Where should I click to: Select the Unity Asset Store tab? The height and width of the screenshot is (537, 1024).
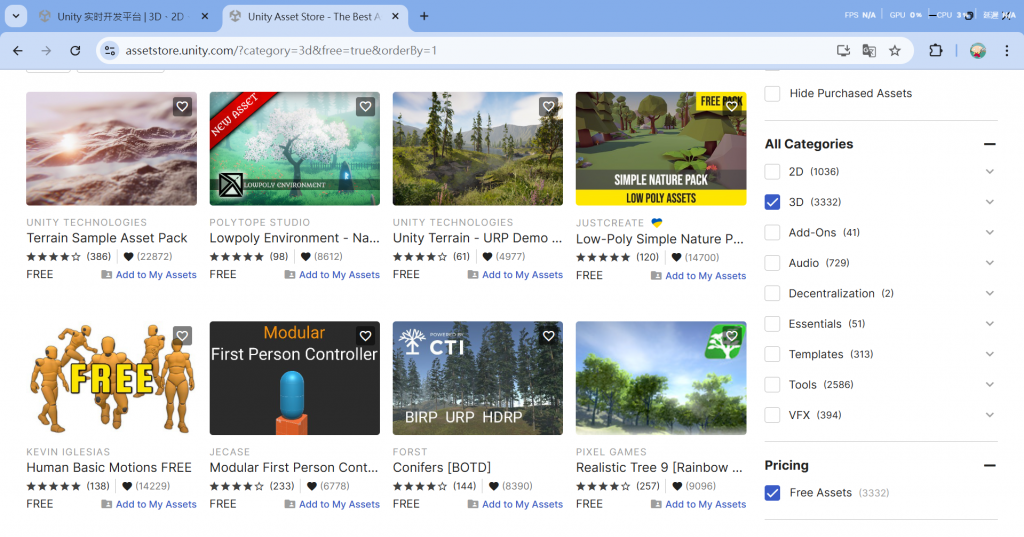pos(315,16)
